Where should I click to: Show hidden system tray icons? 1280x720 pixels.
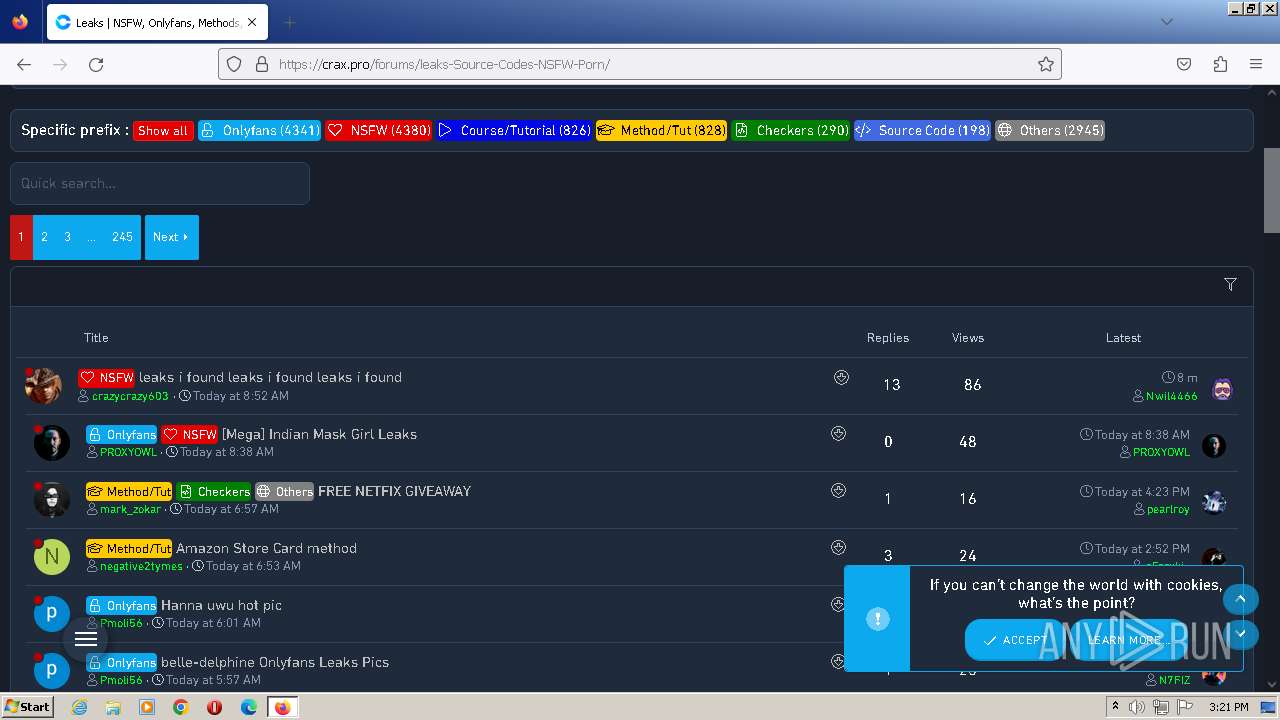(x=1115, y=707)
